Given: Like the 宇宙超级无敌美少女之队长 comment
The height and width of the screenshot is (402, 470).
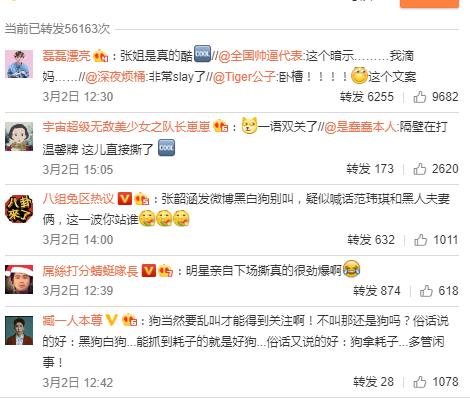Looking at the screenshot, I should click(436, 169).
